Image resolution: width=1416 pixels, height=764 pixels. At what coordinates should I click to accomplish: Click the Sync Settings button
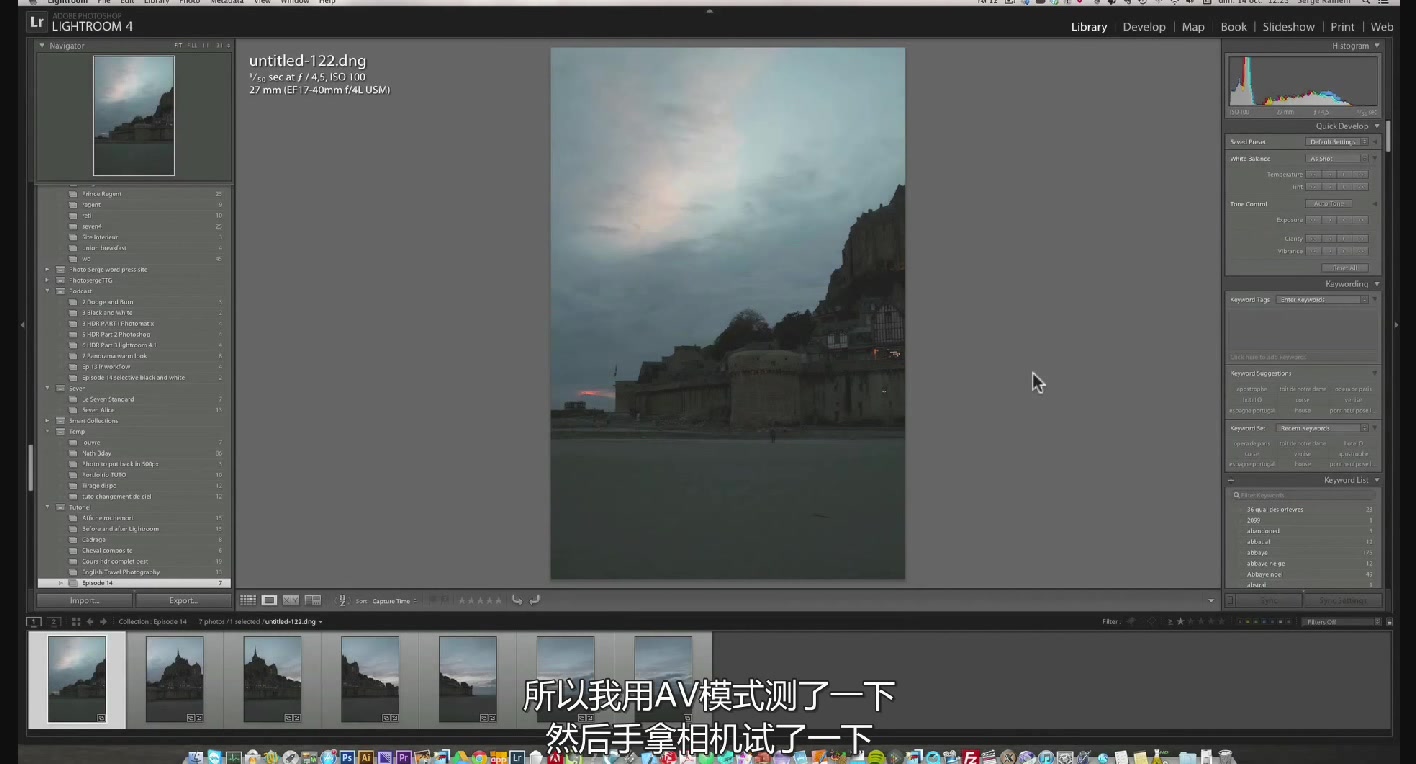point(1345,600)
